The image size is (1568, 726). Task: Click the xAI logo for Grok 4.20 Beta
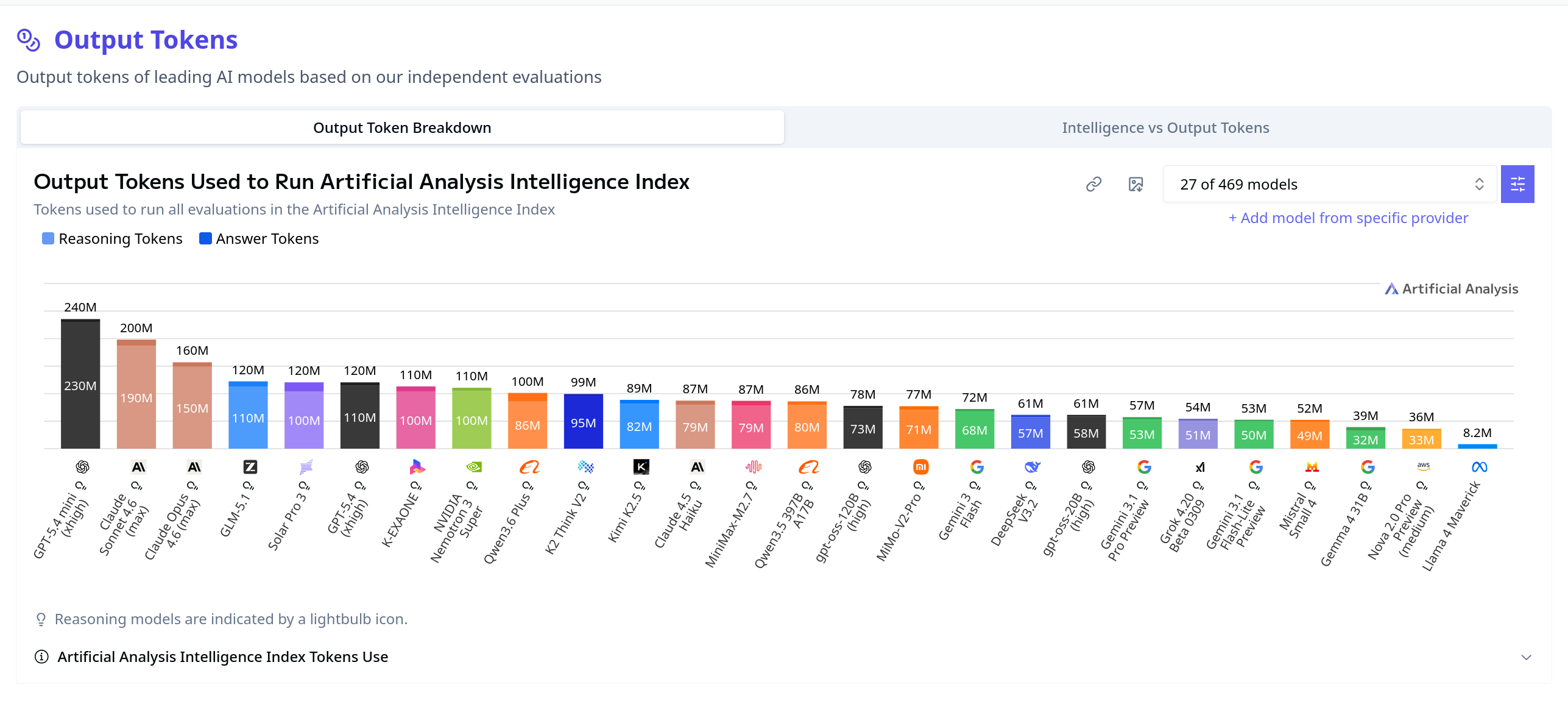click(1199, 467)
